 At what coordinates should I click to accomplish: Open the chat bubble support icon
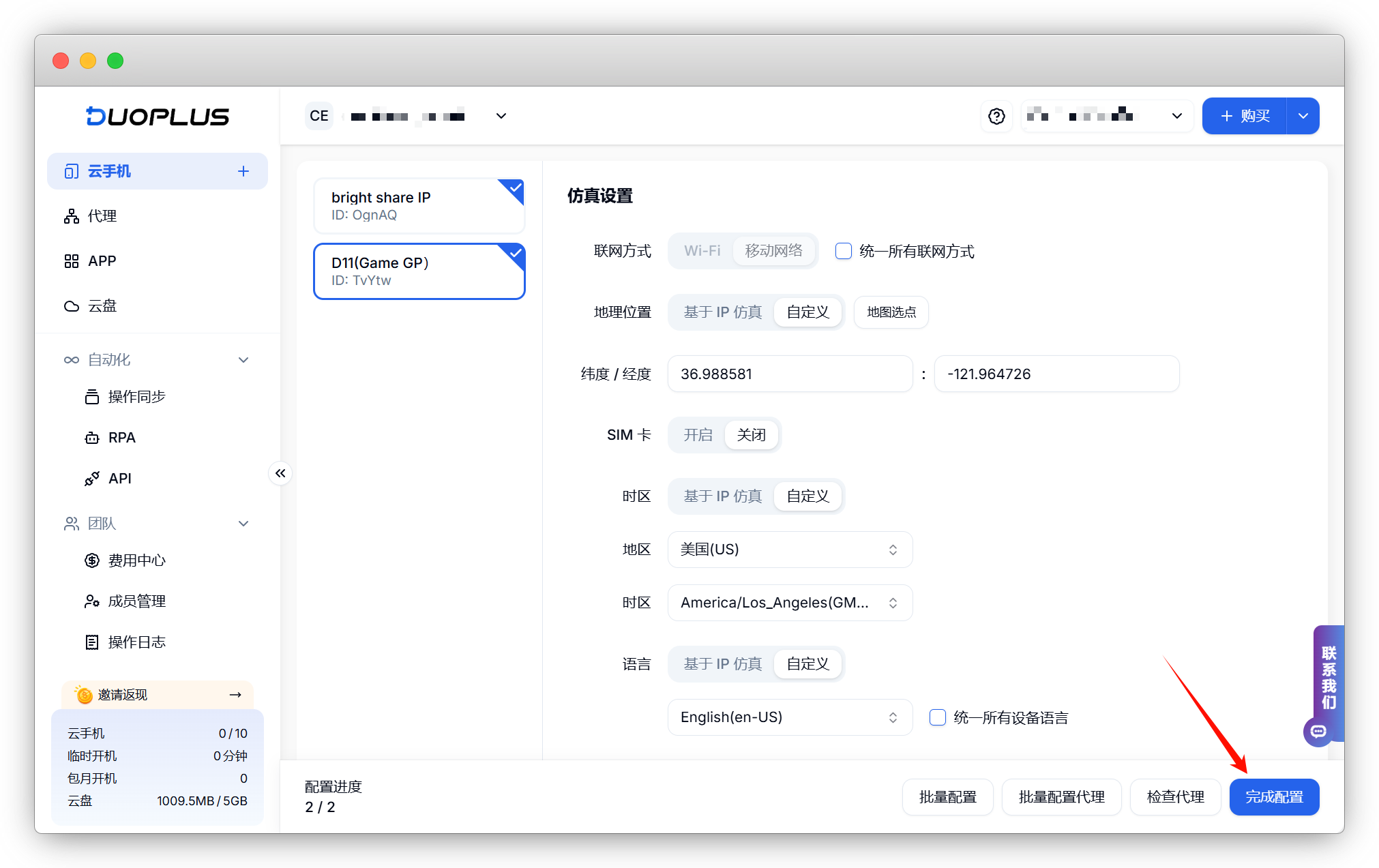[x=1318, y=732]
